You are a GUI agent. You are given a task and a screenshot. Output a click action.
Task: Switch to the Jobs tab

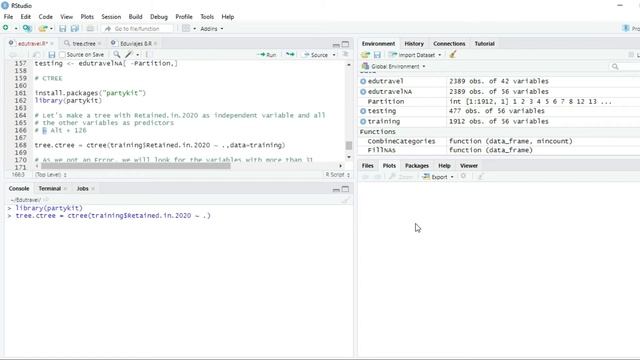point(82,189)
